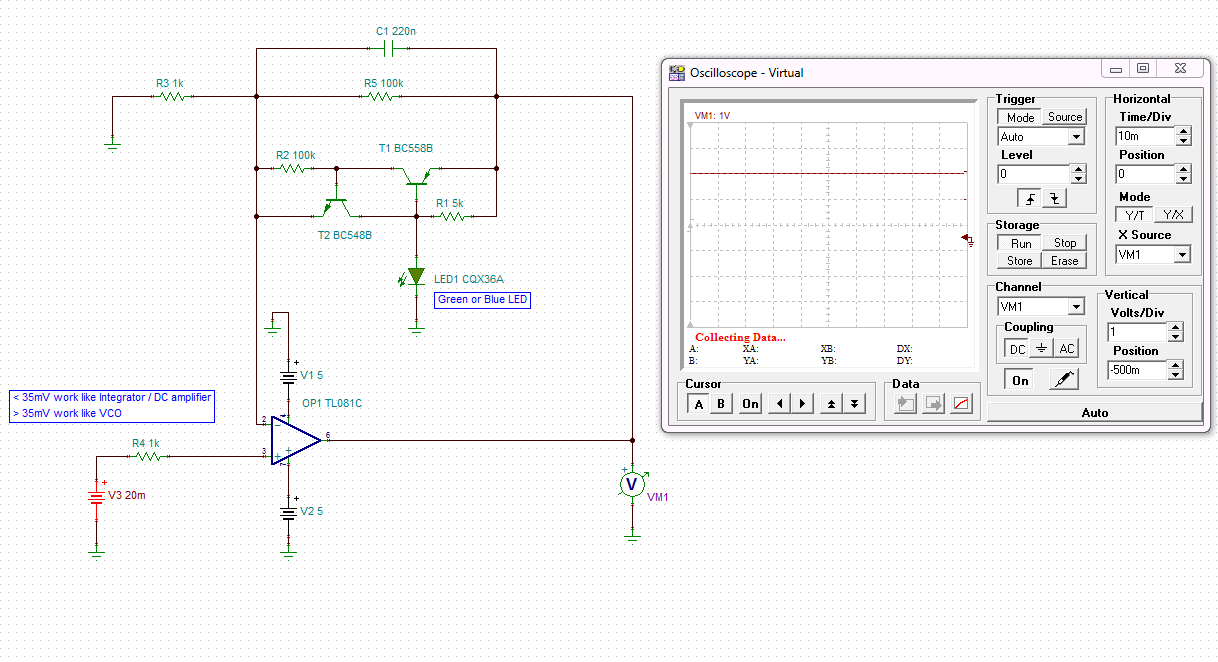1218x662 pixels.
Task: Move cursor right with arrow button
Action: [802, 403]
